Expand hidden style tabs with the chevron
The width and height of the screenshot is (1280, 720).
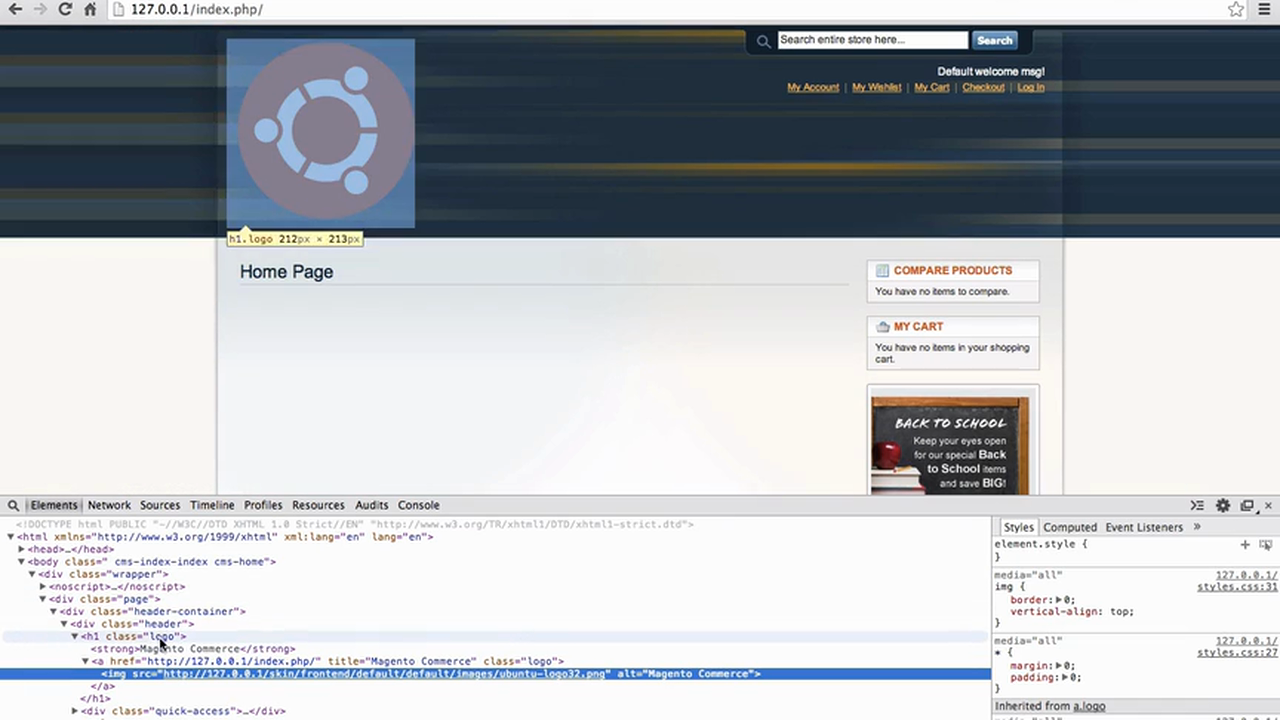click(1197, 527)
